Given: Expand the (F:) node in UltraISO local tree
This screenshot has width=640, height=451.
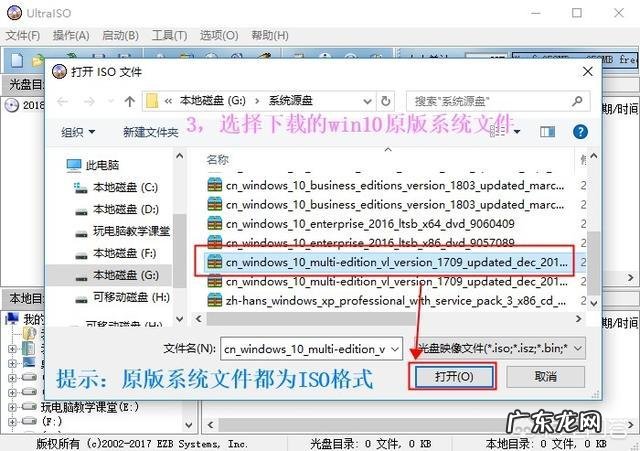Looking at the screenshot, I should [12, 421].
